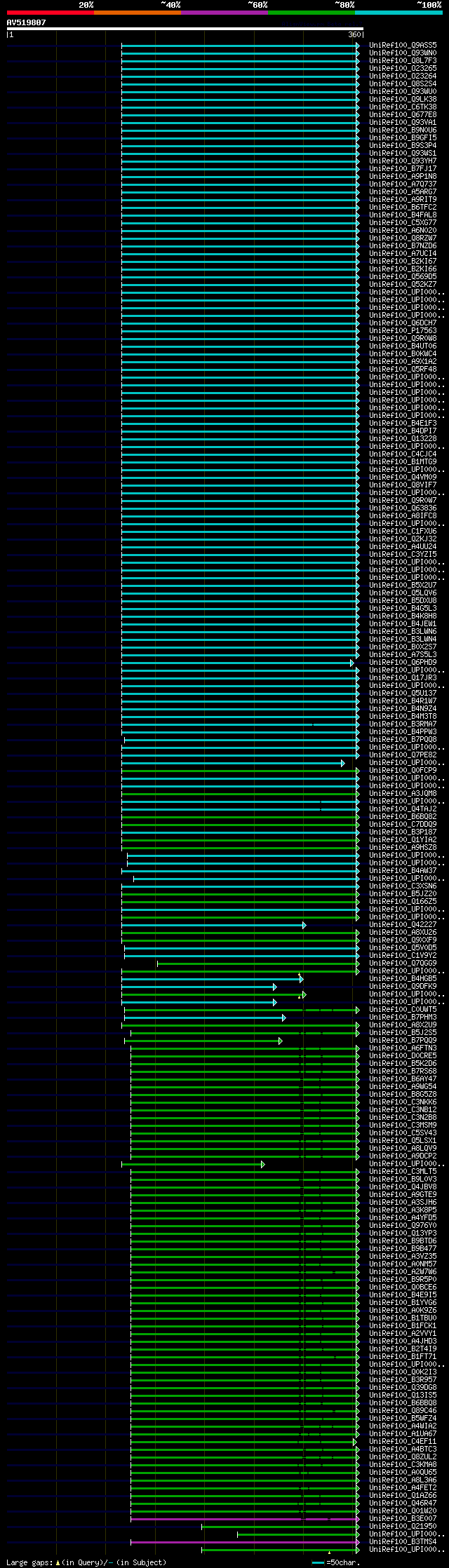Viewport: 449px width, 1568px height.
Task: Select the UniRef100_Q5U137 label
Action: pos(403,693)
